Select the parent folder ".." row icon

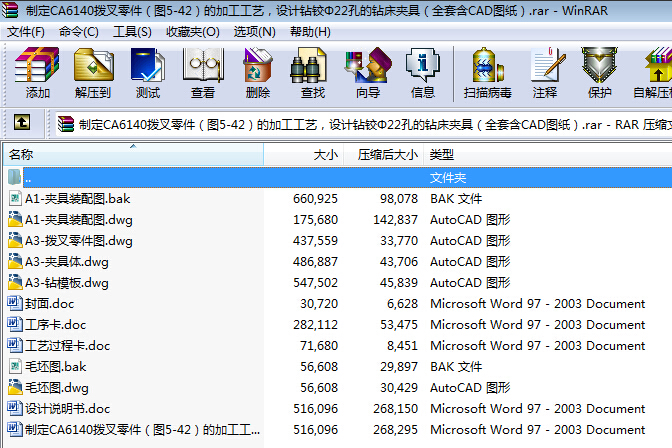[14, 177]
